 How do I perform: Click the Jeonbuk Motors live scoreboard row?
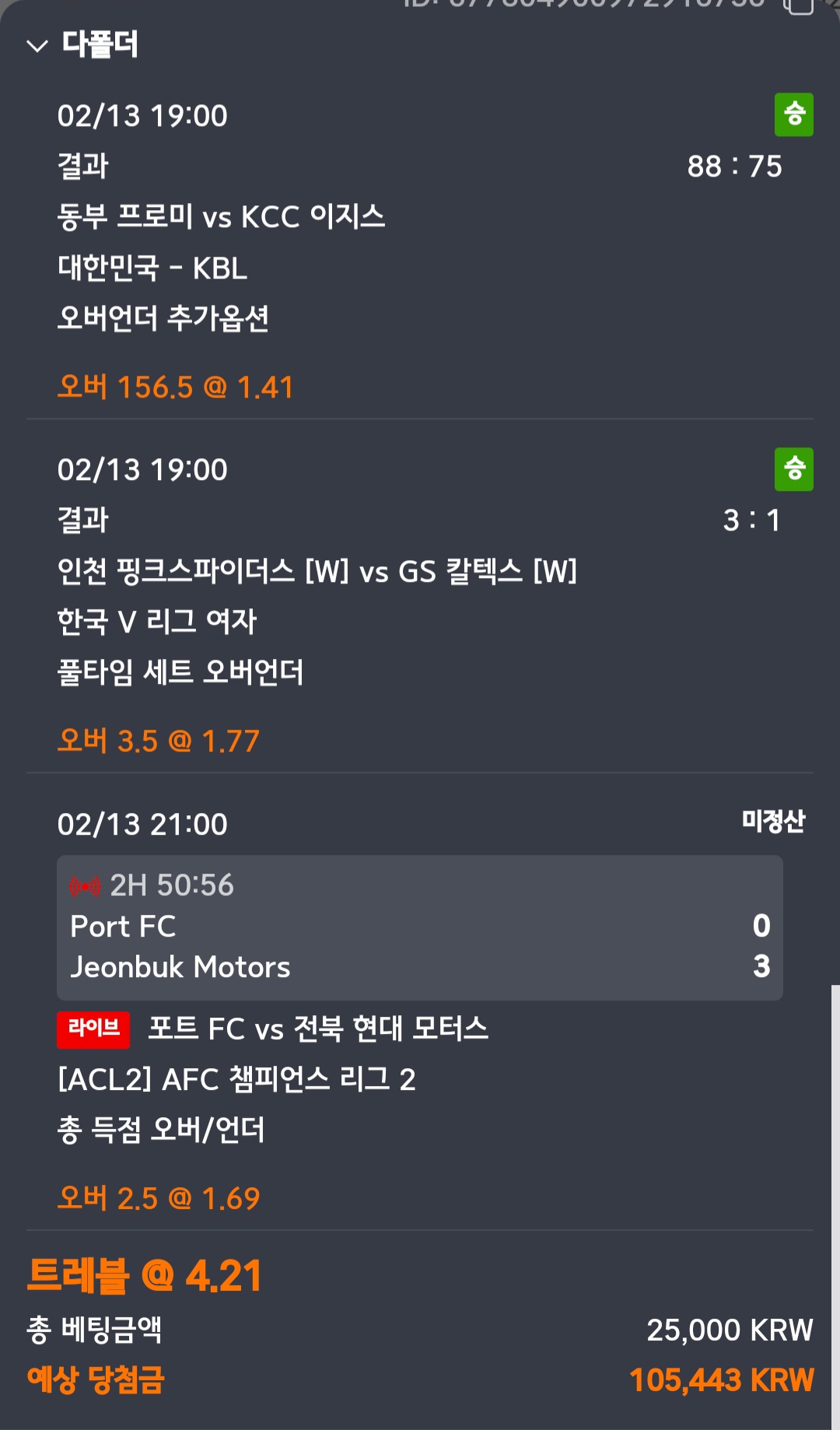(x=419, y=967)
